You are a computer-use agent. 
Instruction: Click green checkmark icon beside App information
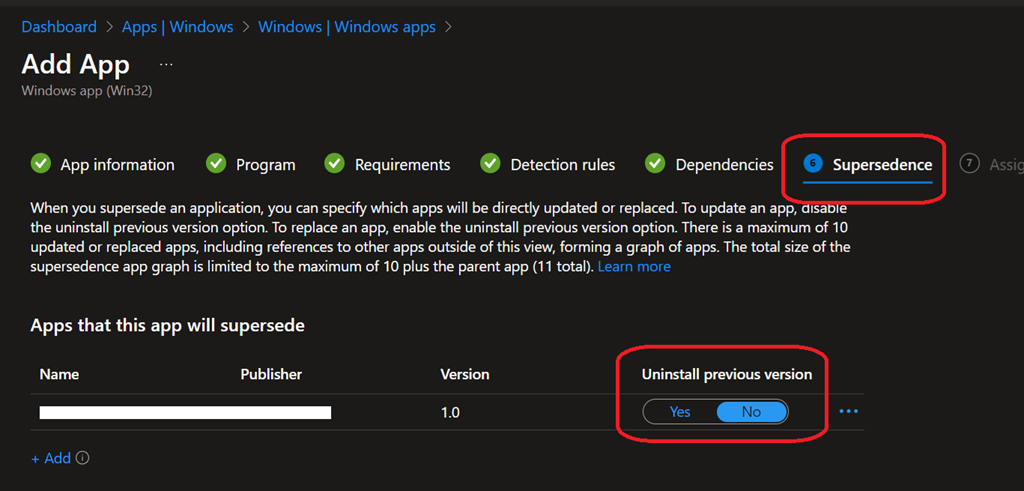41,164
